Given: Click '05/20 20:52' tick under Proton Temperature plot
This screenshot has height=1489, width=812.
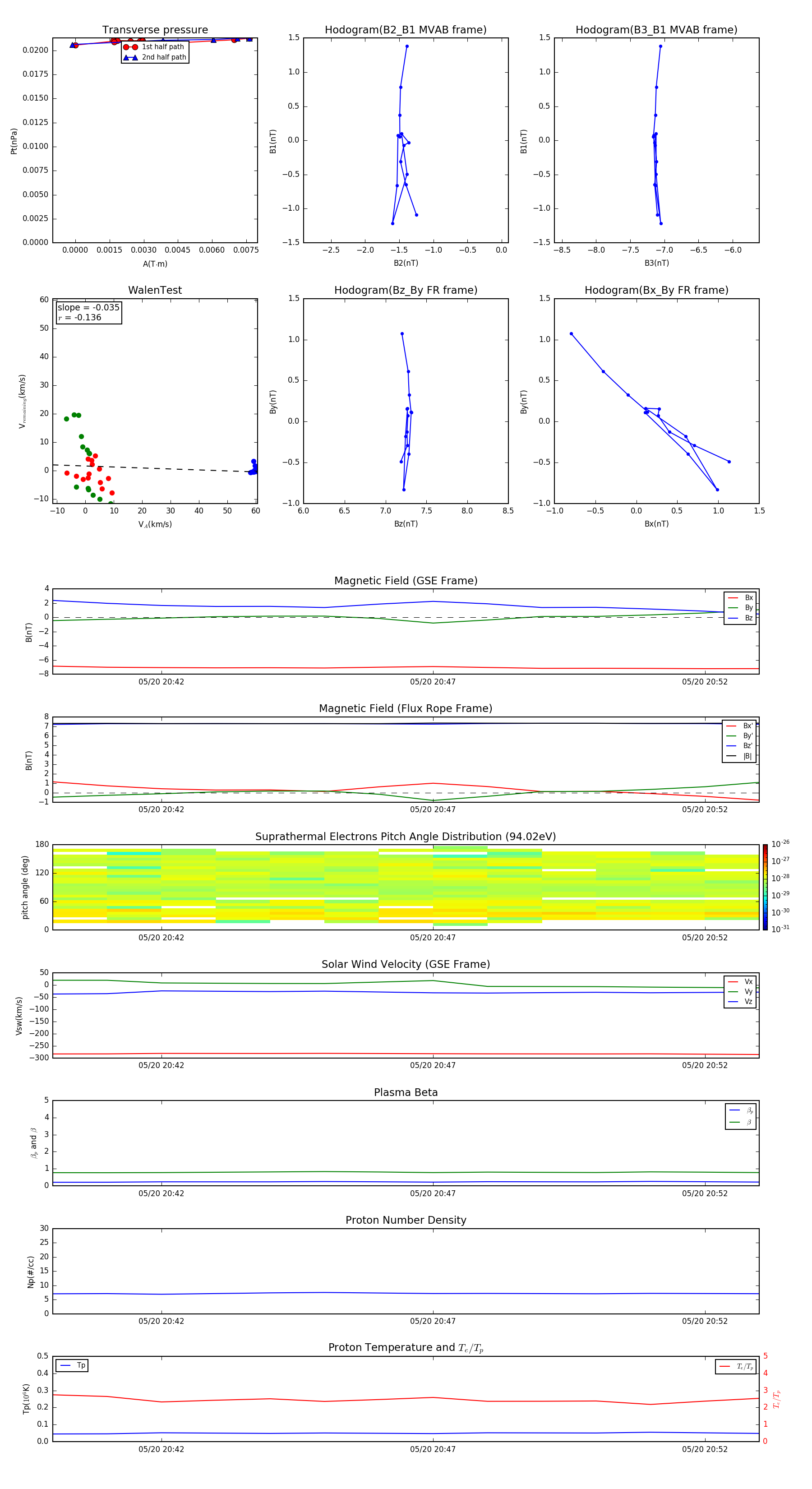Looking at the screenshot, I should 705,1449.
